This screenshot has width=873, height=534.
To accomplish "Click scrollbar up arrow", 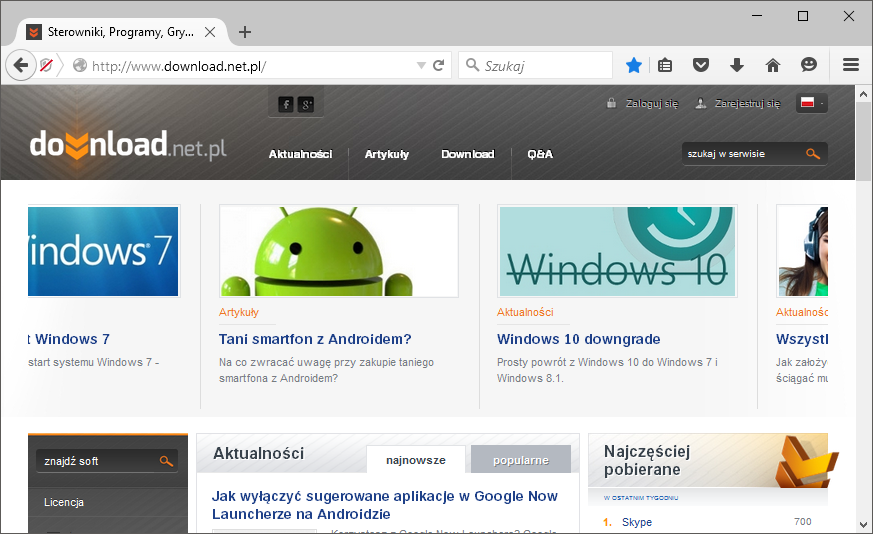I will 864,94.
